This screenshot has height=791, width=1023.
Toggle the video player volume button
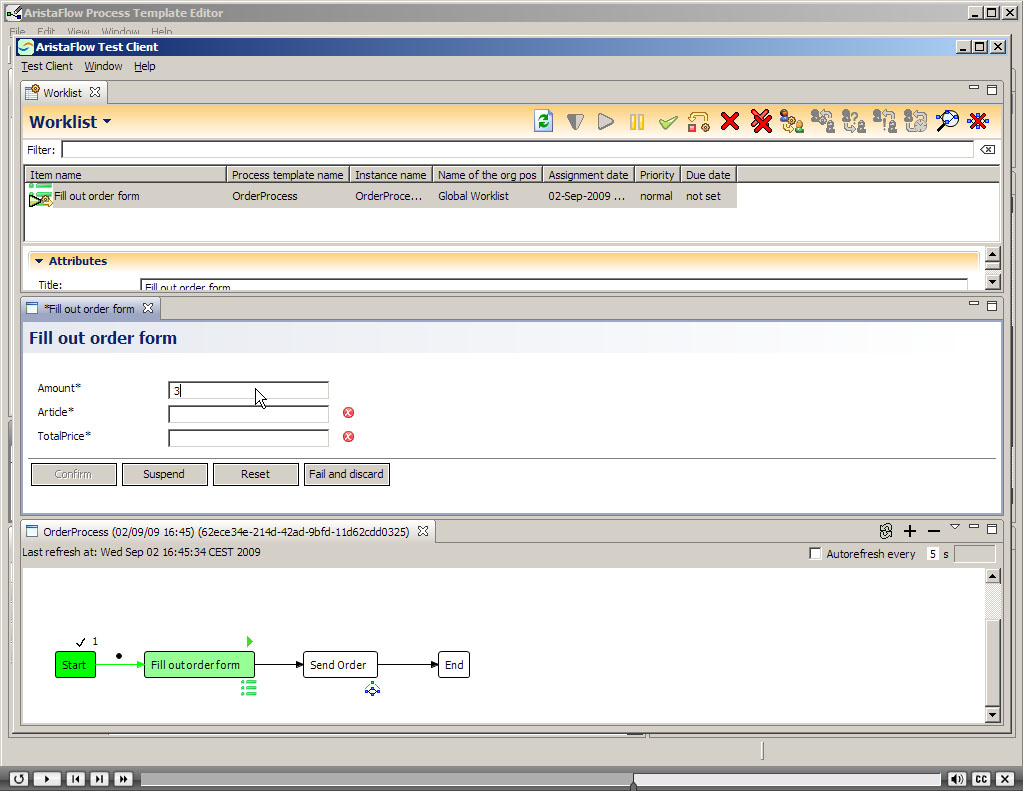pyautogui.click(x=957, y=779)
